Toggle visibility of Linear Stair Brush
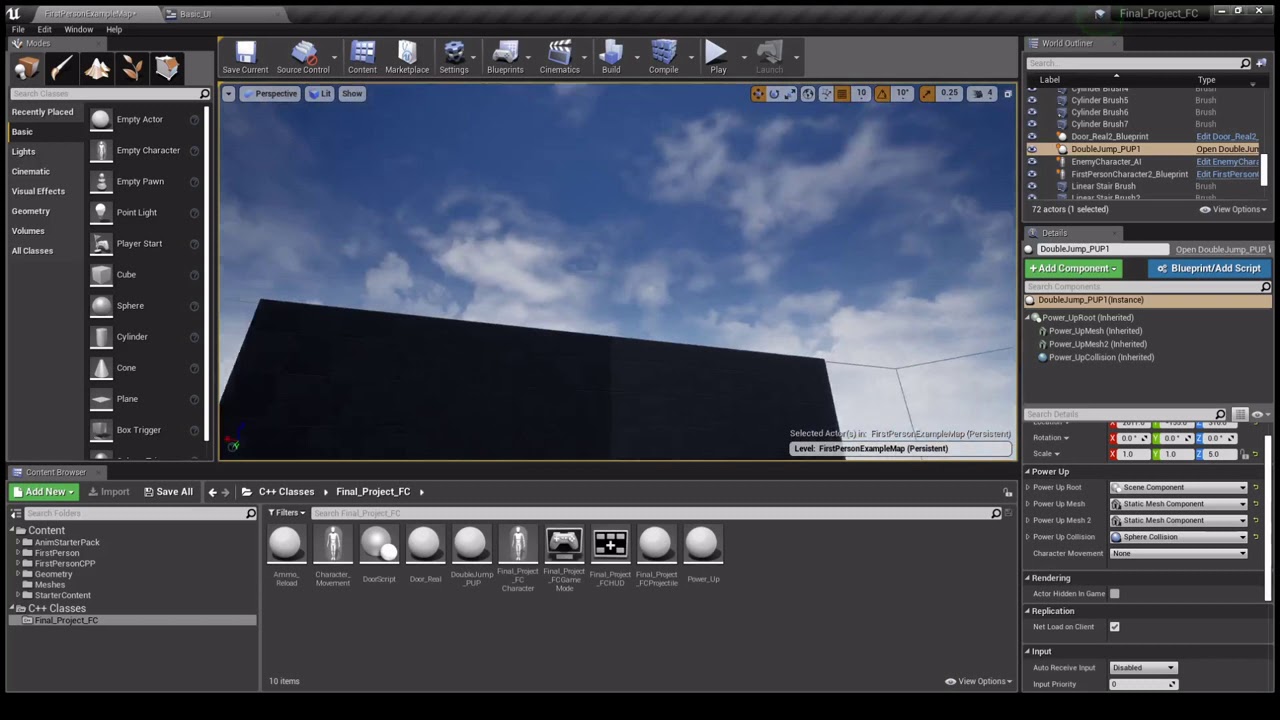 pos(1032,186)
